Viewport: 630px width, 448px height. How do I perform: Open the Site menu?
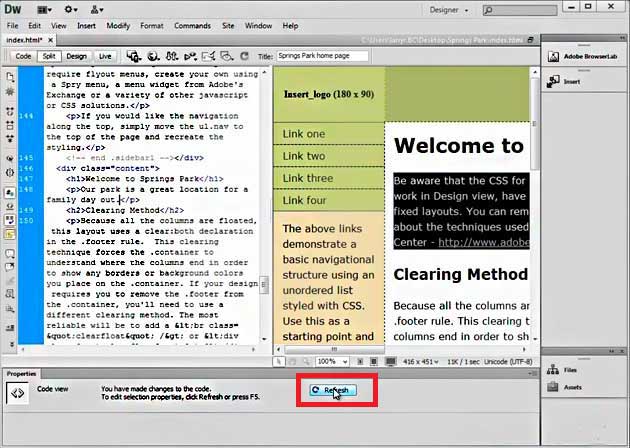click(x=228, y=26)
